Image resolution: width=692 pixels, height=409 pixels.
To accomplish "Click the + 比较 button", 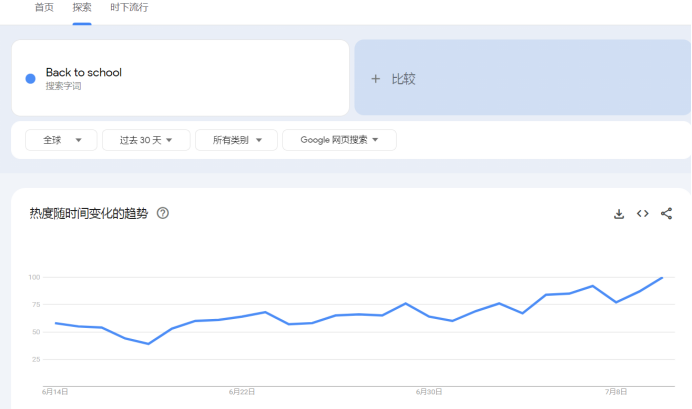I will point(394,79).
